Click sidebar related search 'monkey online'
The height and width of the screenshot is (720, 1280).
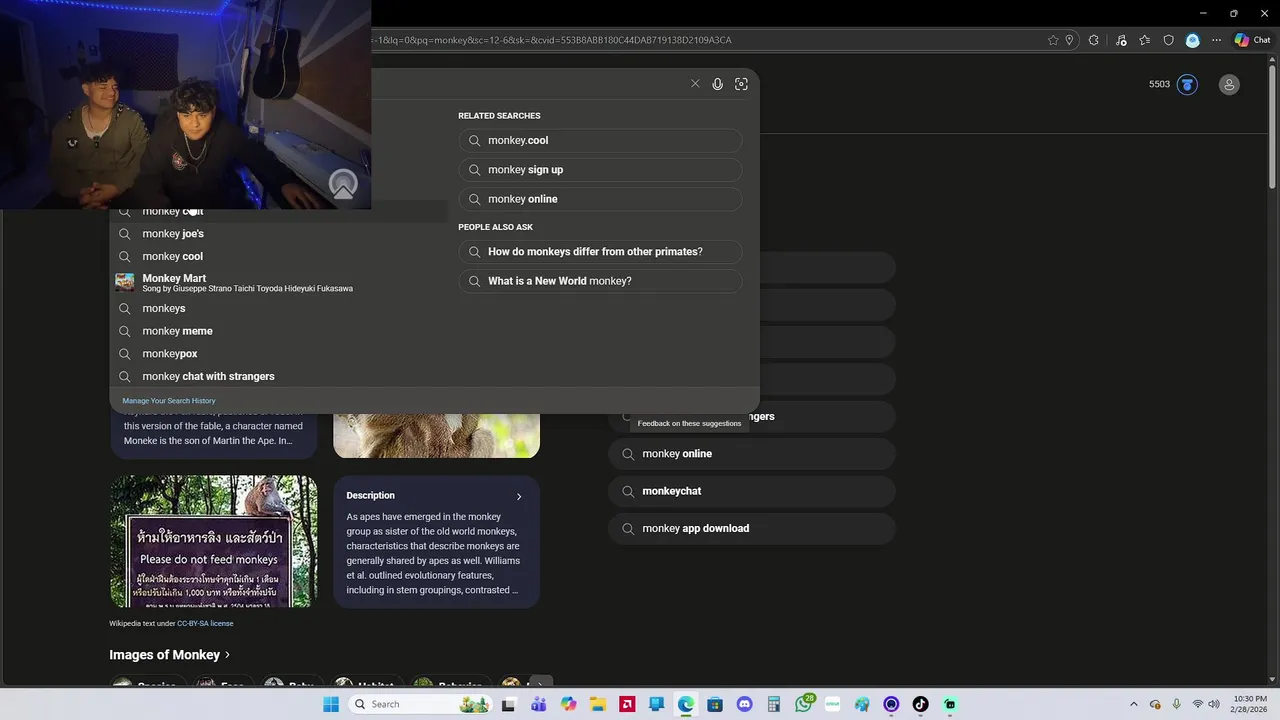[x=752, y=454]
